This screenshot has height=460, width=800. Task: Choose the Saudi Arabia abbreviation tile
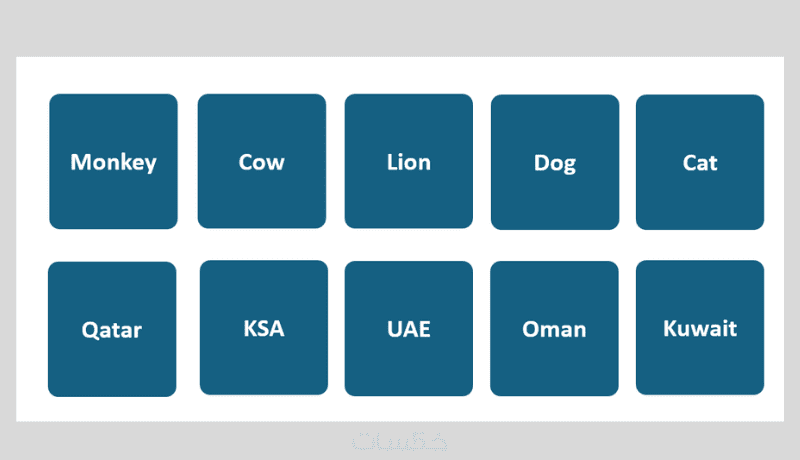click(263, 328)
